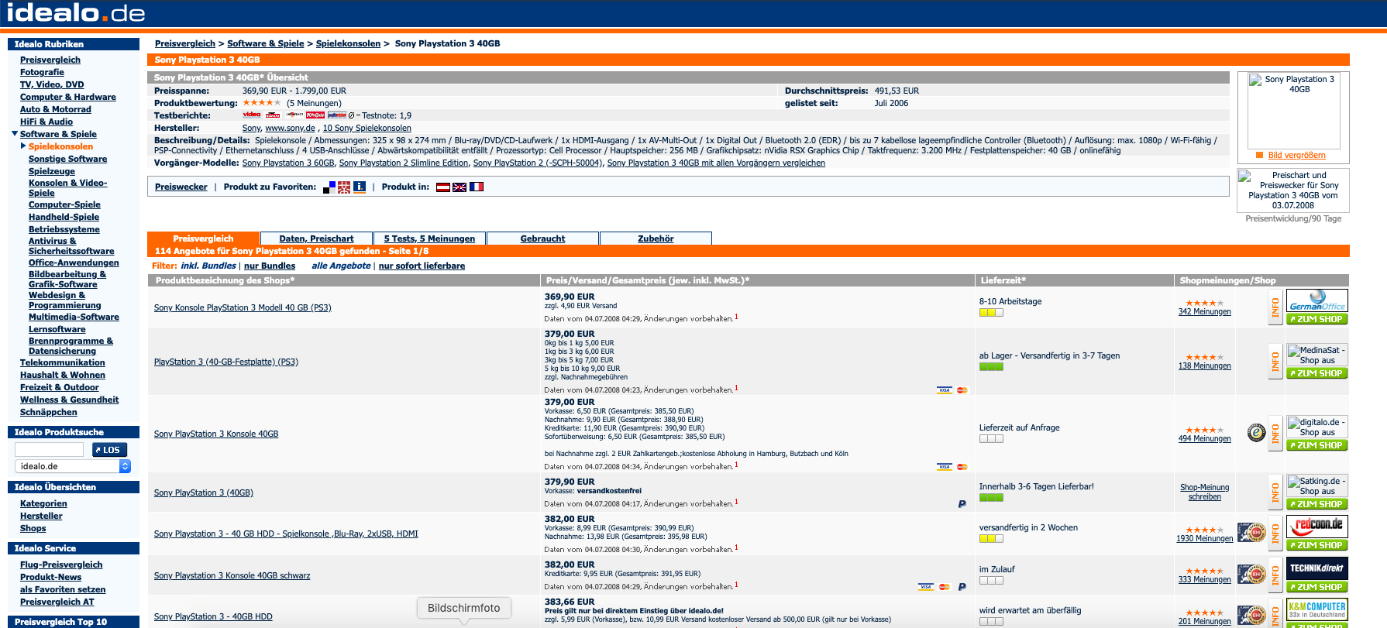Add product to del.icio.us favorites icon
The width and height of the screenshot is (1387, 628).
[329, 187]
